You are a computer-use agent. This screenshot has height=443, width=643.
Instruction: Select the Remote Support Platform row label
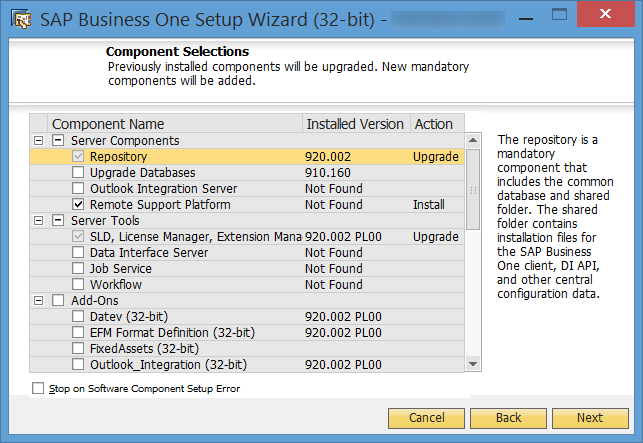(x=160, y=205)
